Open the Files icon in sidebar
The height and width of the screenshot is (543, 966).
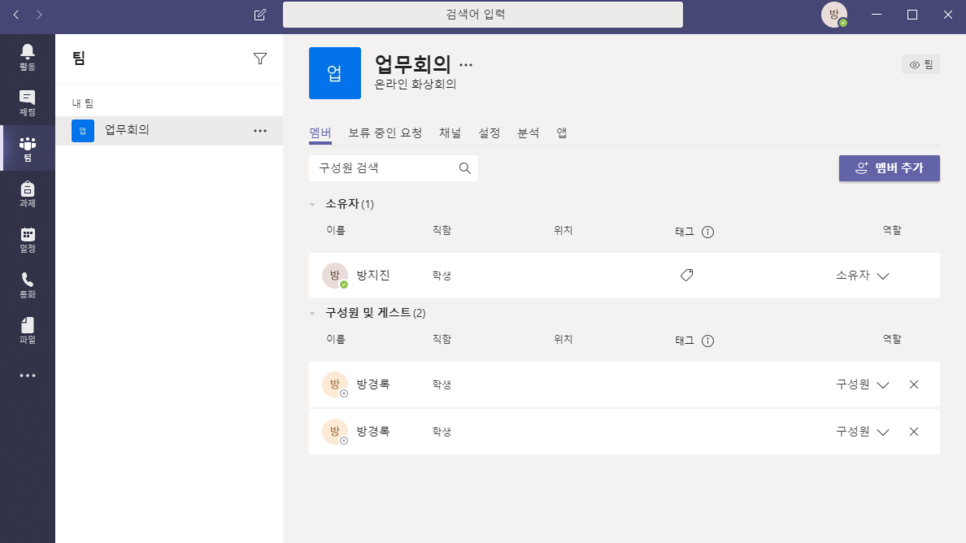[x=27, y=331]
